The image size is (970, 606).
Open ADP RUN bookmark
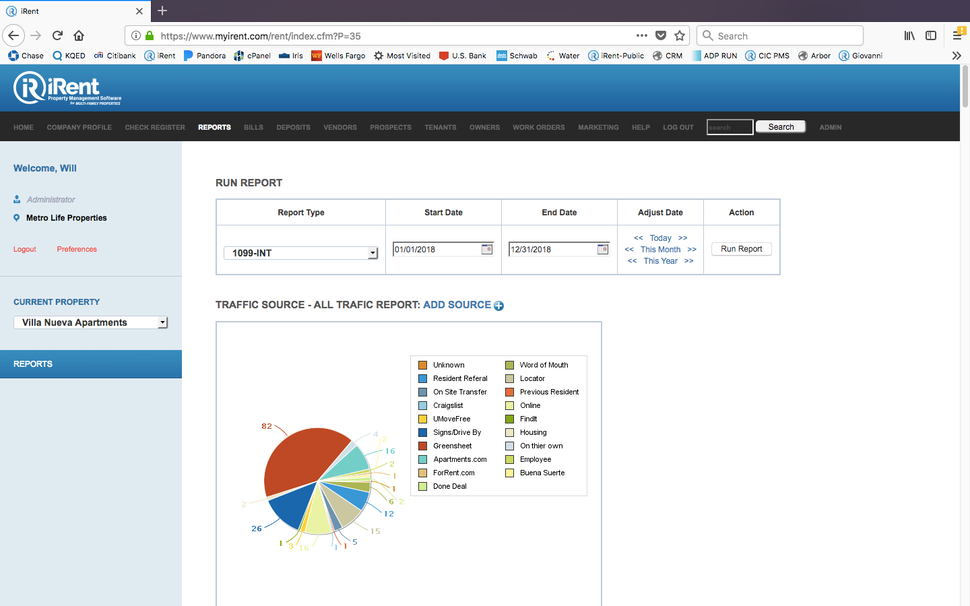click(714, 56)
